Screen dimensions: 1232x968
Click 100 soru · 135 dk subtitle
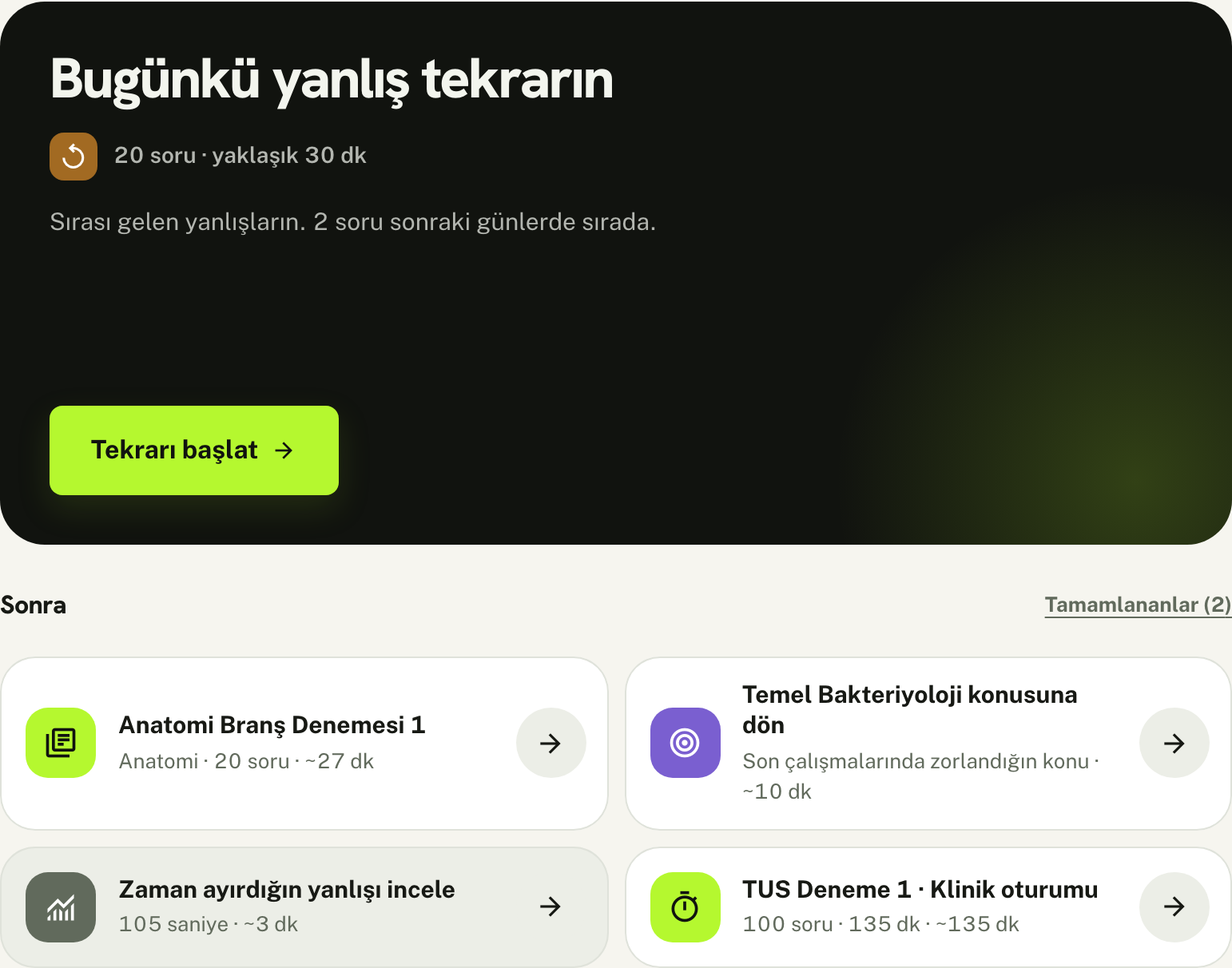click(x=880, y=924)
